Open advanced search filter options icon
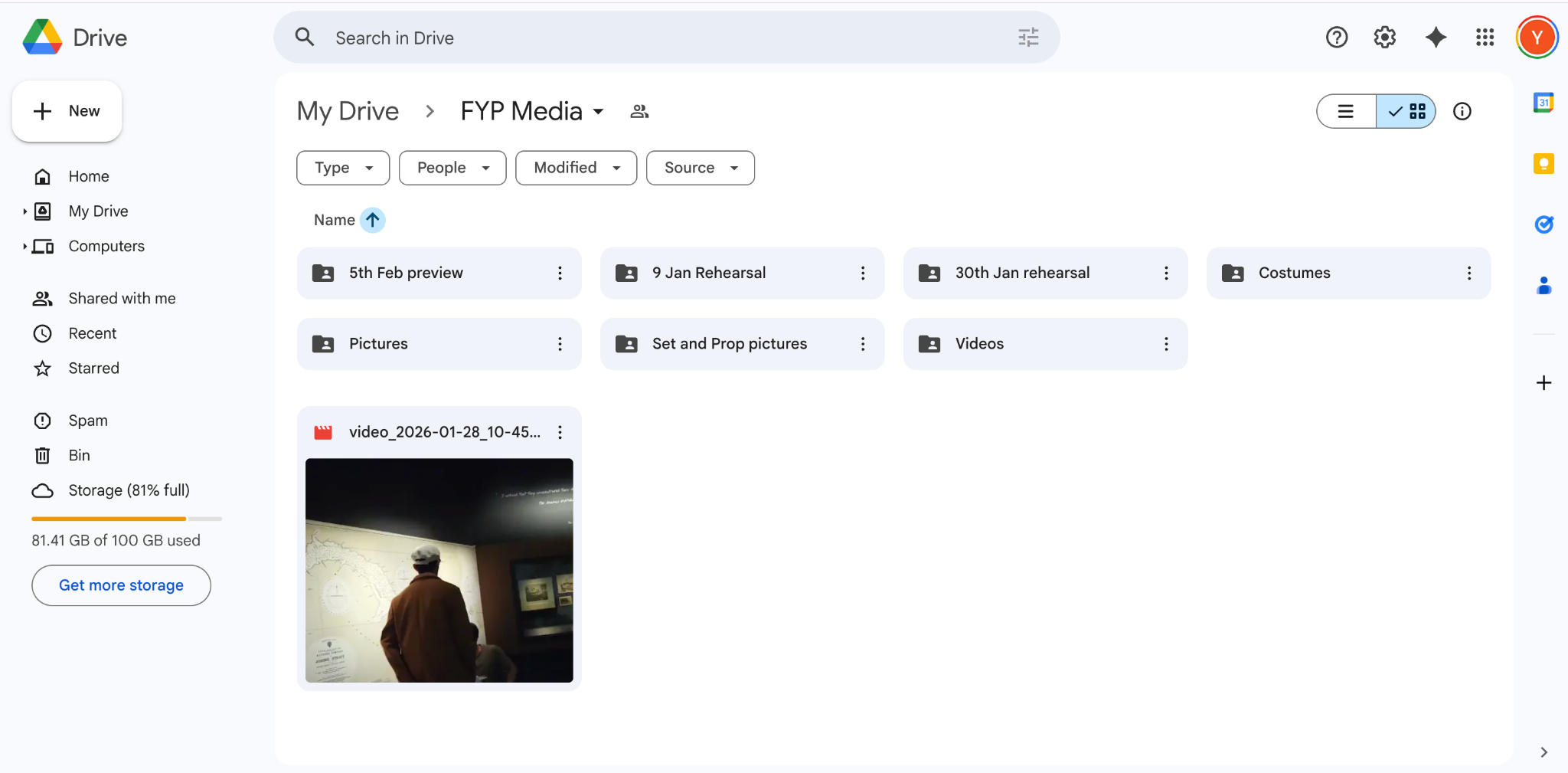 (1028, 38)
